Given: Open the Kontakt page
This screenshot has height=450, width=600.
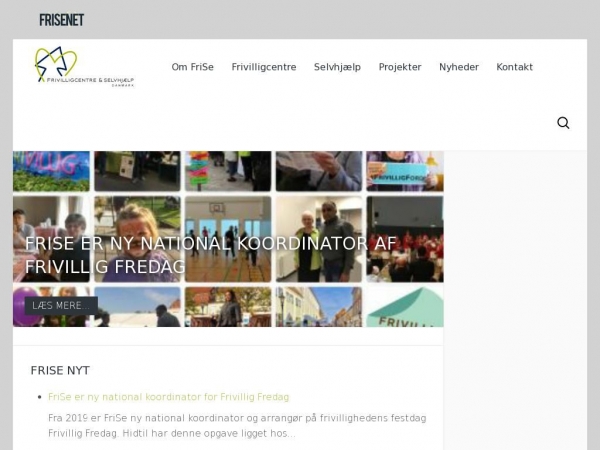Looking at the screenshot, I should click(514, 67).
